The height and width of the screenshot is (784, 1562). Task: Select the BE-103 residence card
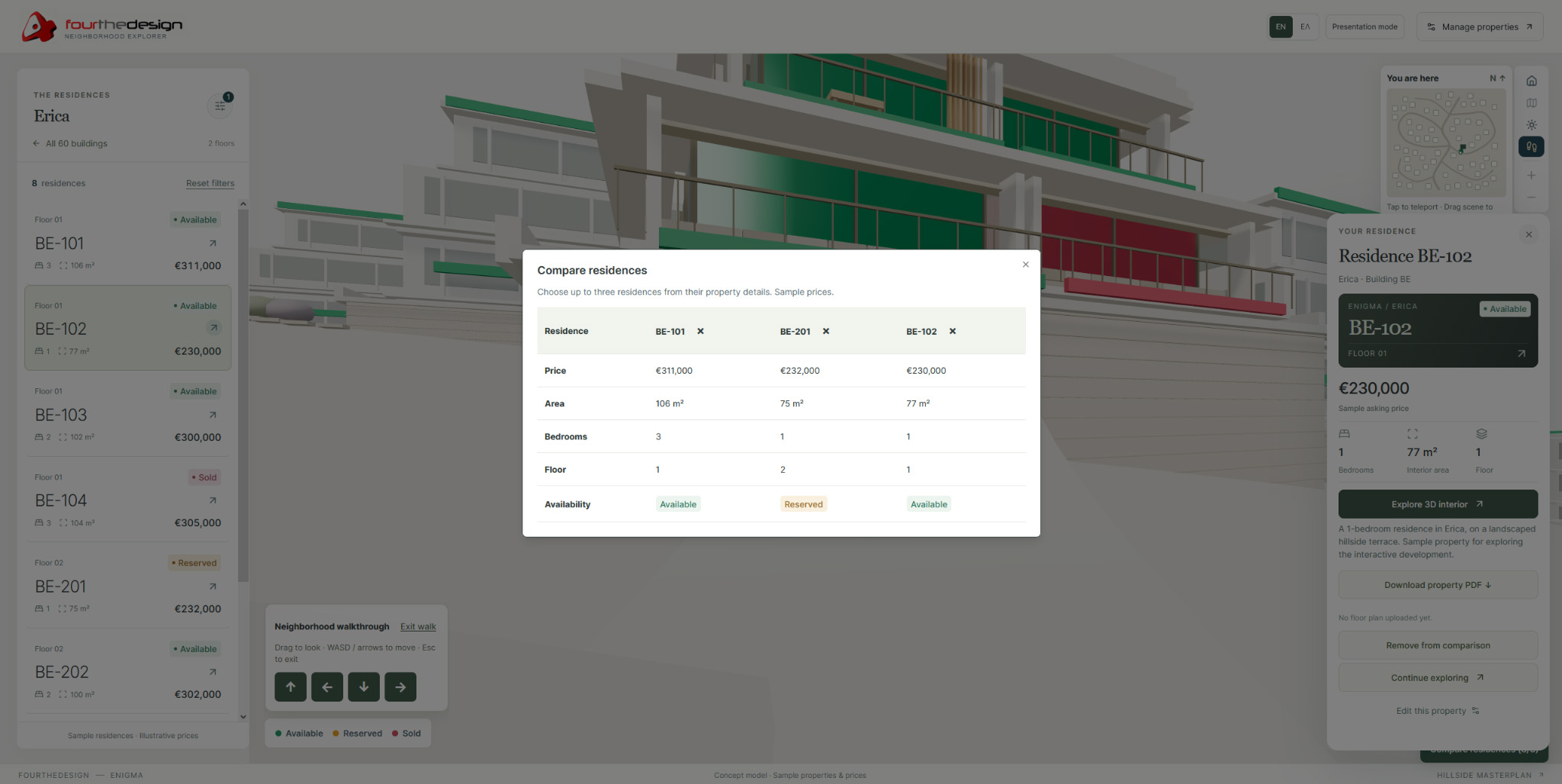tap(128, 414)
